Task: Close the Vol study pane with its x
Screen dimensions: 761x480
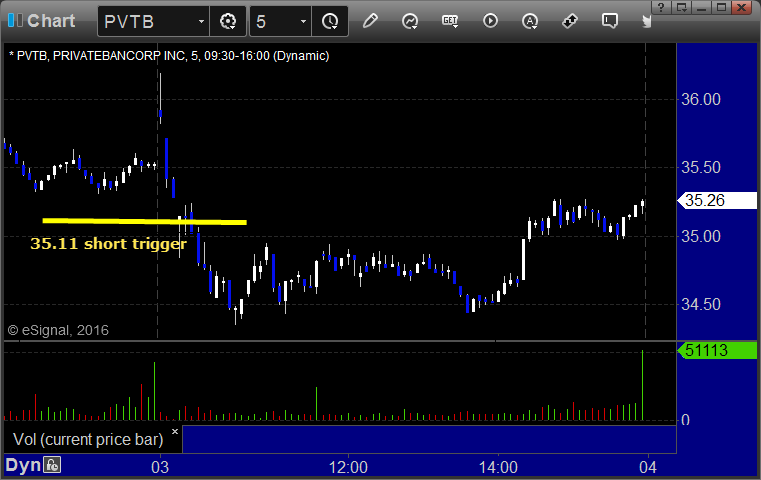Action: click(x=175, y=431)
